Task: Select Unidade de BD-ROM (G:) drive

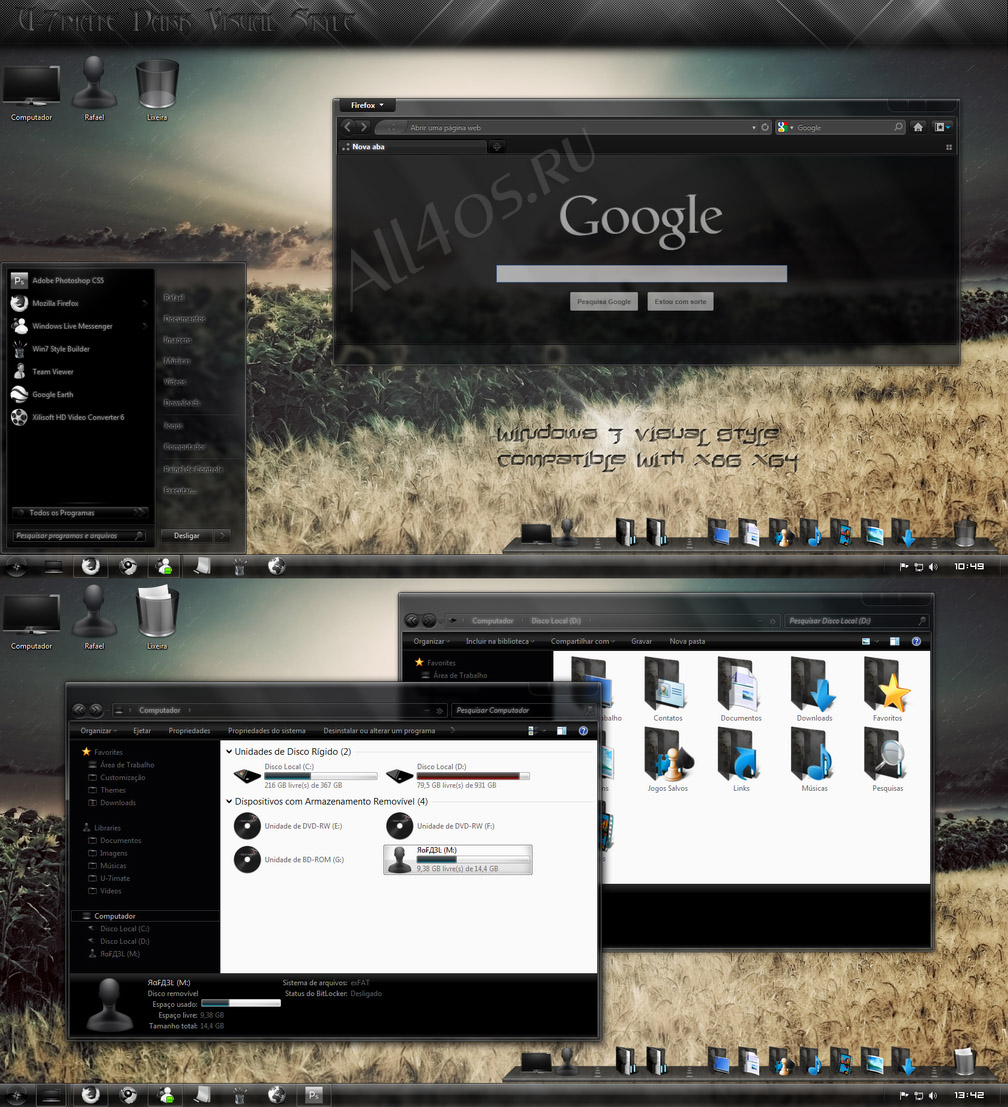Action: 289,859
